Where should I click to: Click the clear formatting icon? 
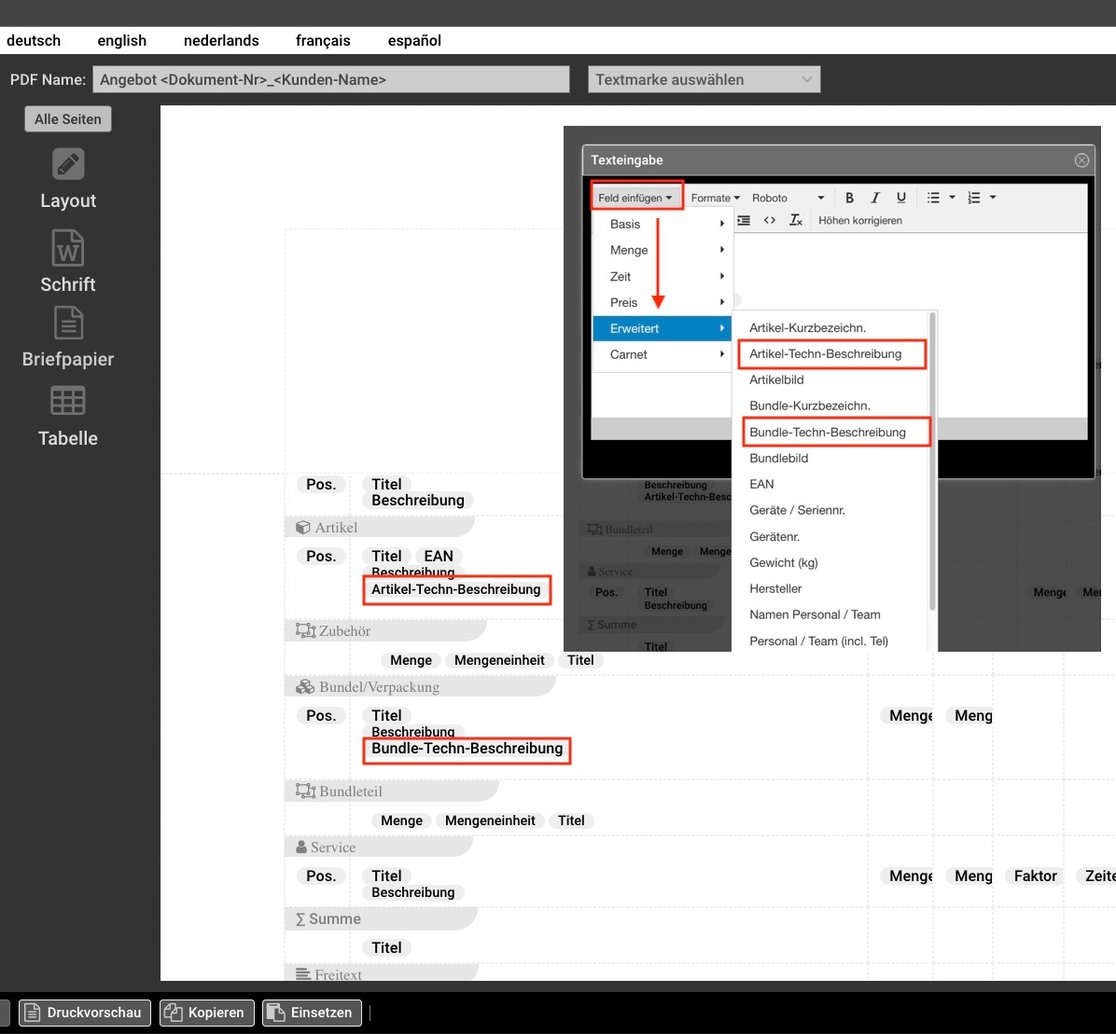point(795,220)
